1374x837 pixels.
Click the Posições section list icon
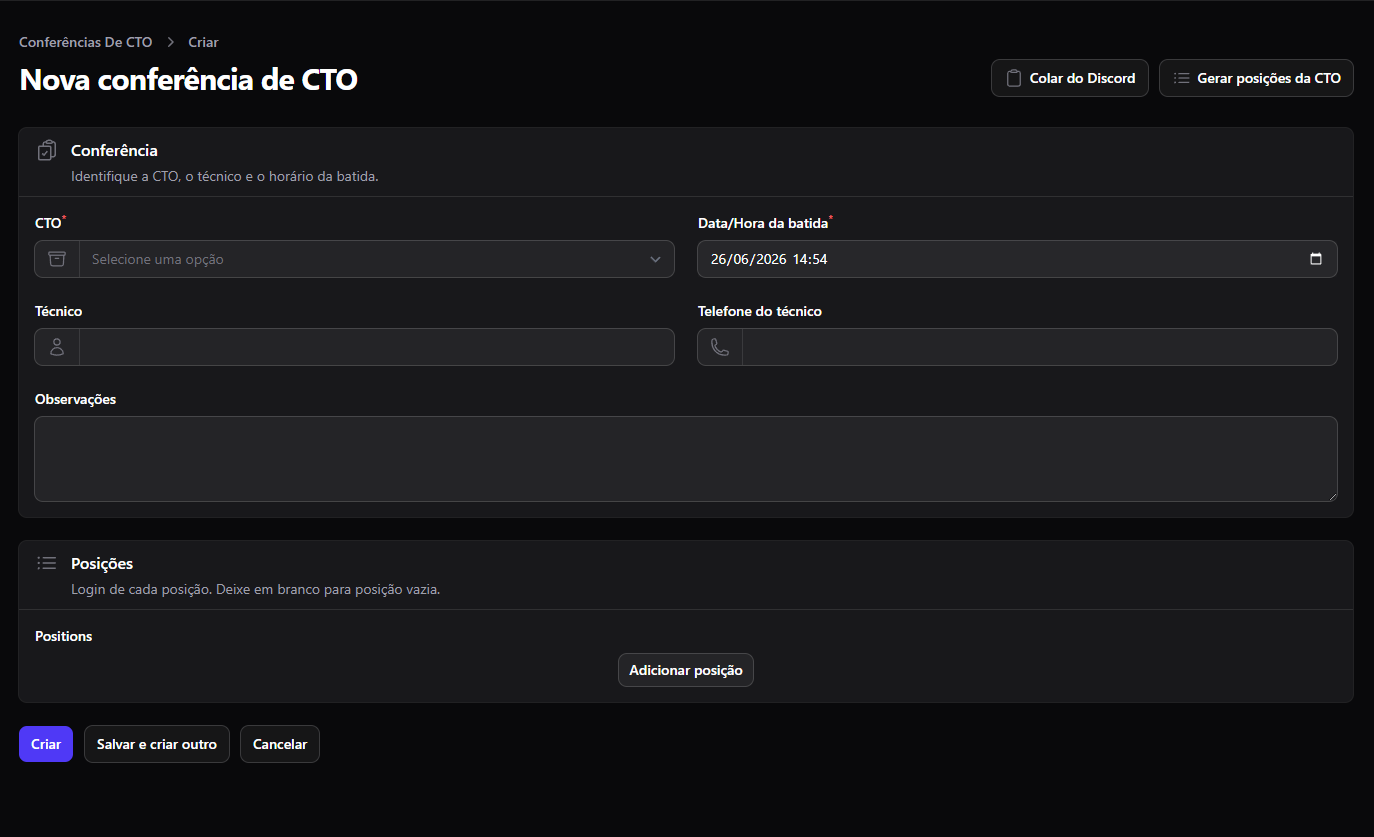coord(47,563)
